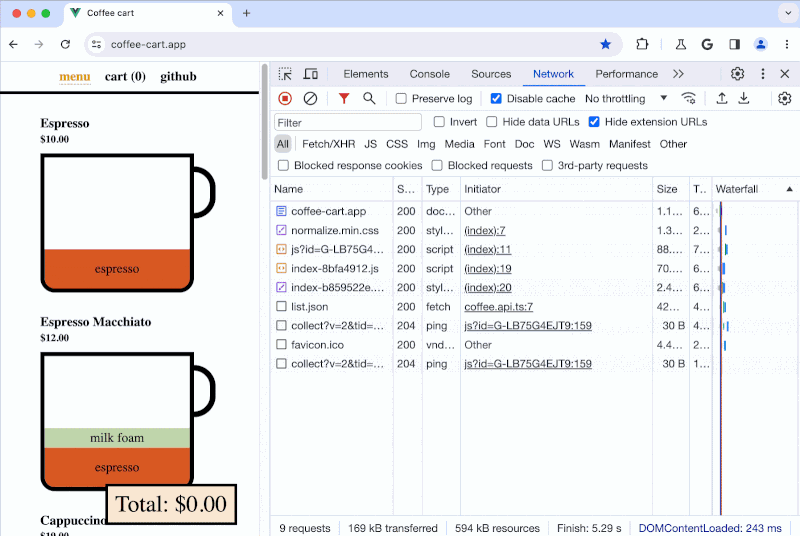Filter requests by Img type

point(426,144)
